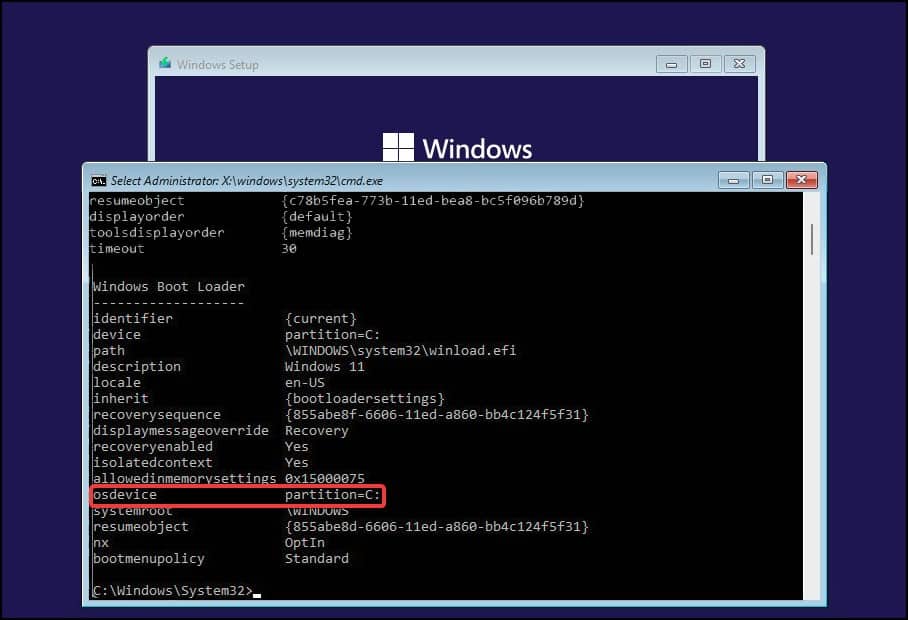Click the timeout value 30
This screenshot has width=908, height=620.
click(289, 249)
